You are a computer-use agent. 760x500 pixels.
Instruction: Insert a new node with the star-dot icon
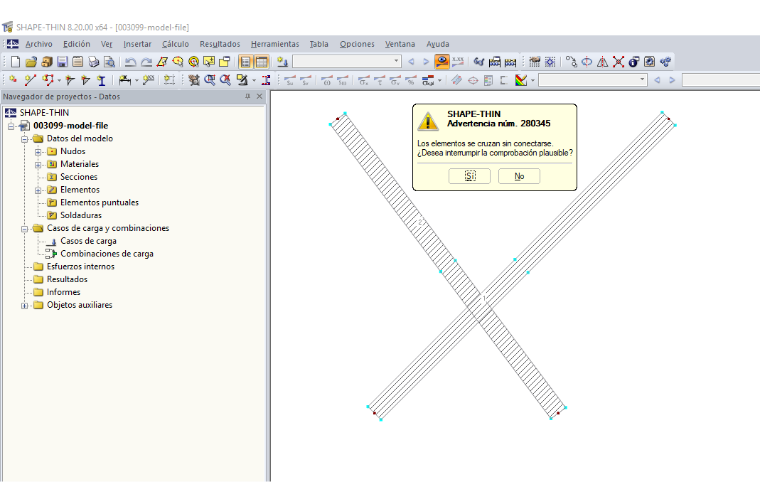(x=13, y=80)
